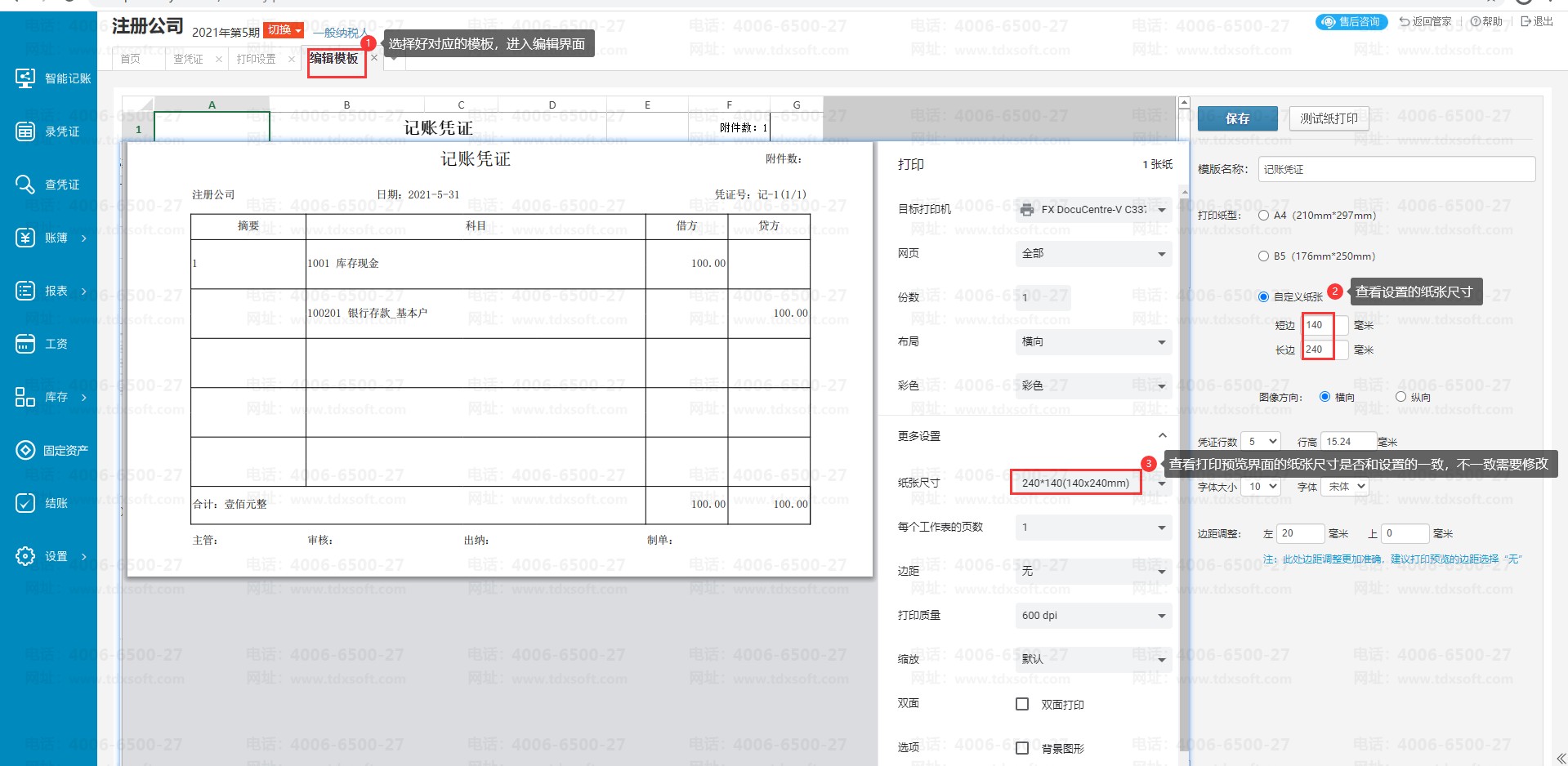Collapse the 更多设置 section
The image size is (1568, 766).
pyautogui.click(x=1162, y=436)
